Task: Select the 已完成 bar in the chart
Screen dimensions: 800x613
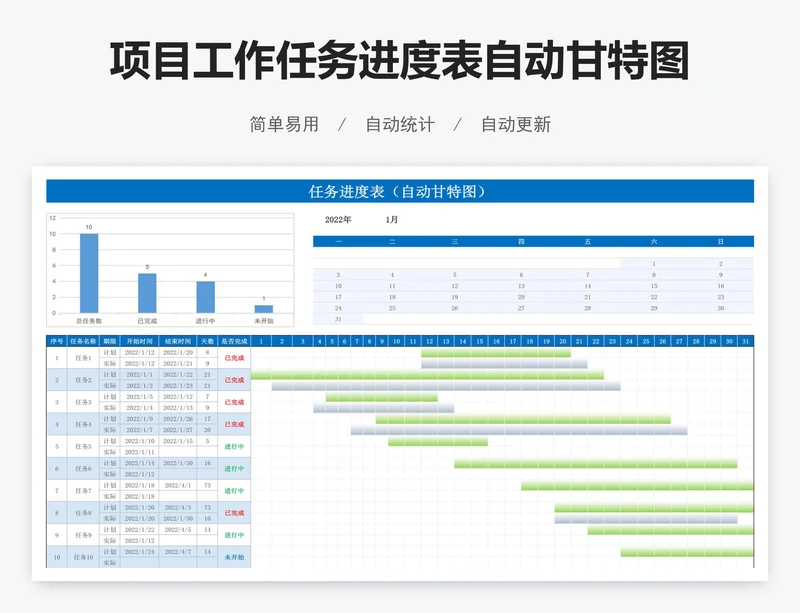Action: click(147, 293)
